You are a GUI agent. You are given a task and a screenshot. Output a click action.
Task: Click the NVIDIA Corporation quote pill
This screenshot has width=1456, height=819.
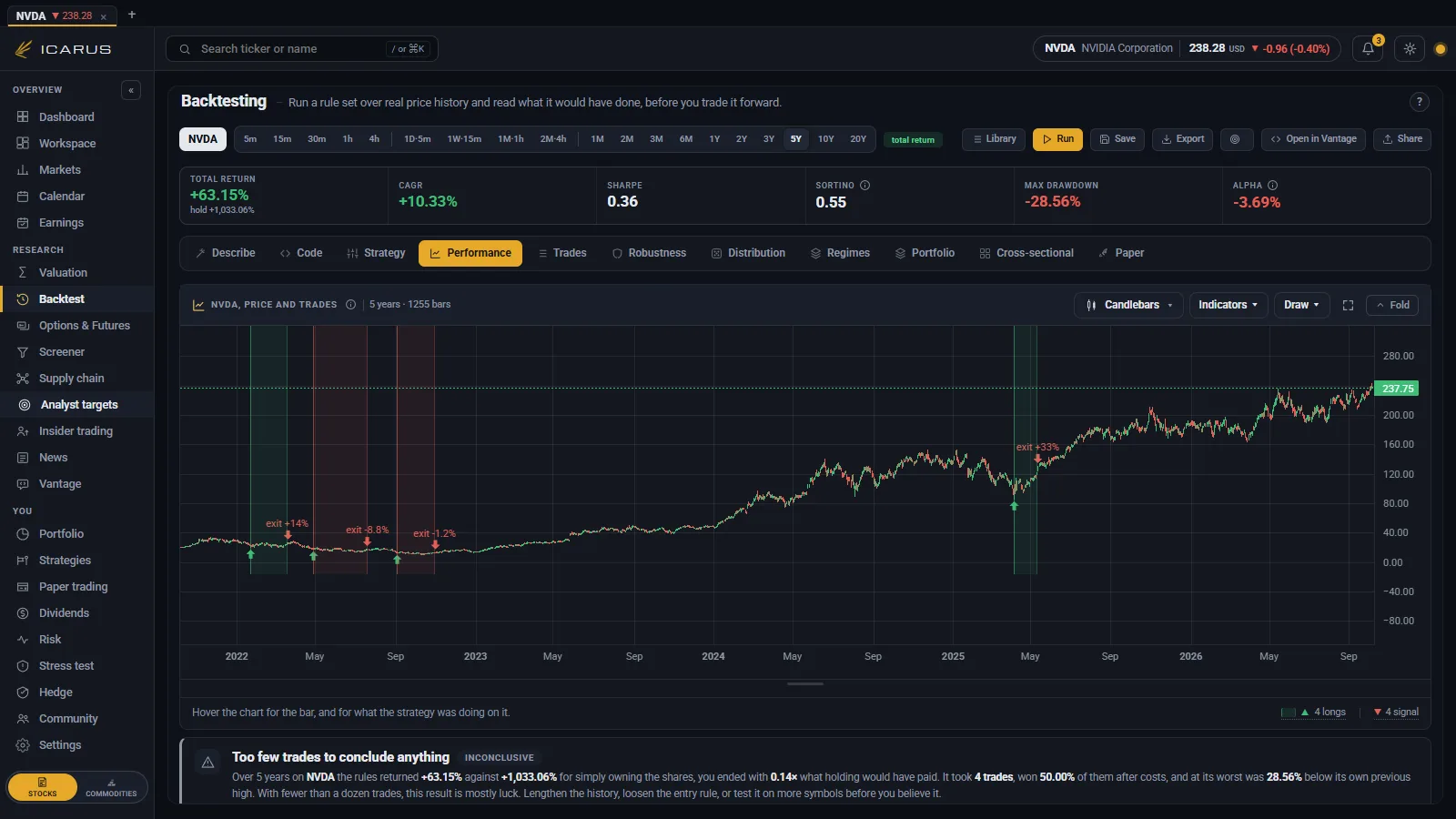tap(1188, 49)
